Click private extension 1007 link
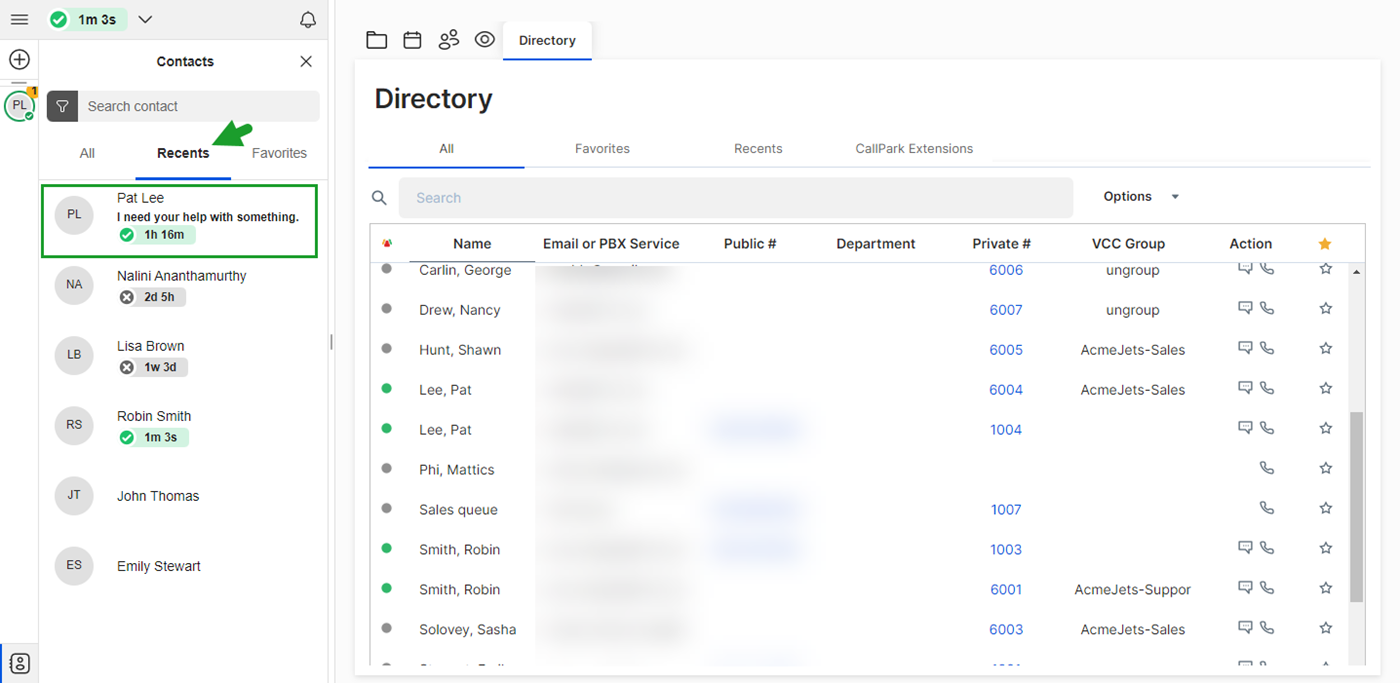The height and width of the screenshot is (683, 1400). [1006, 510]
